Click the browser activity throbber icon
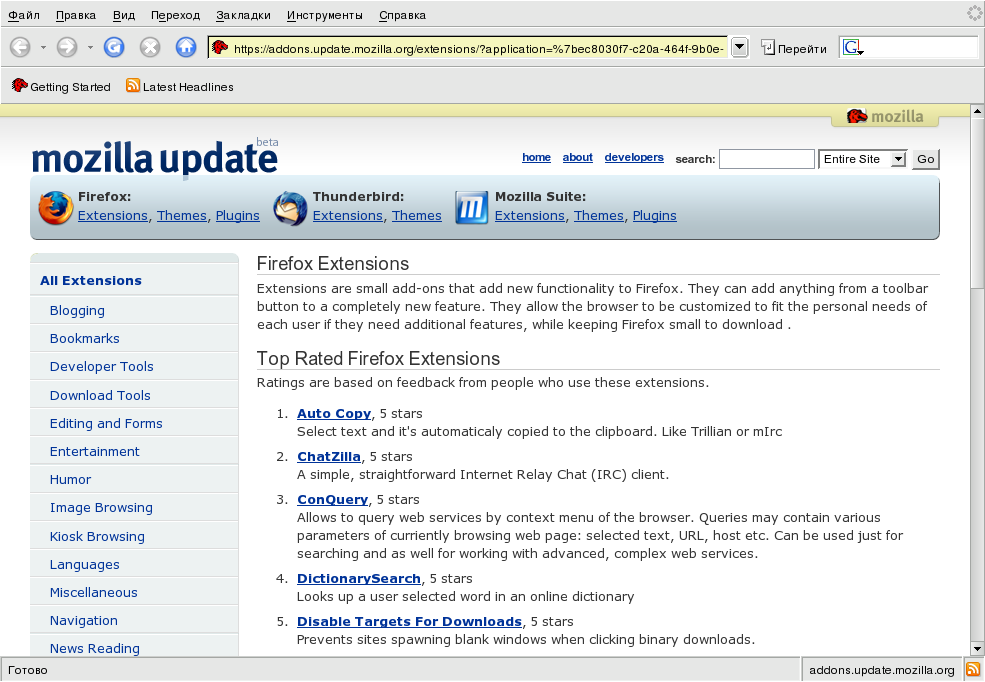 click(x=975, y=13)
